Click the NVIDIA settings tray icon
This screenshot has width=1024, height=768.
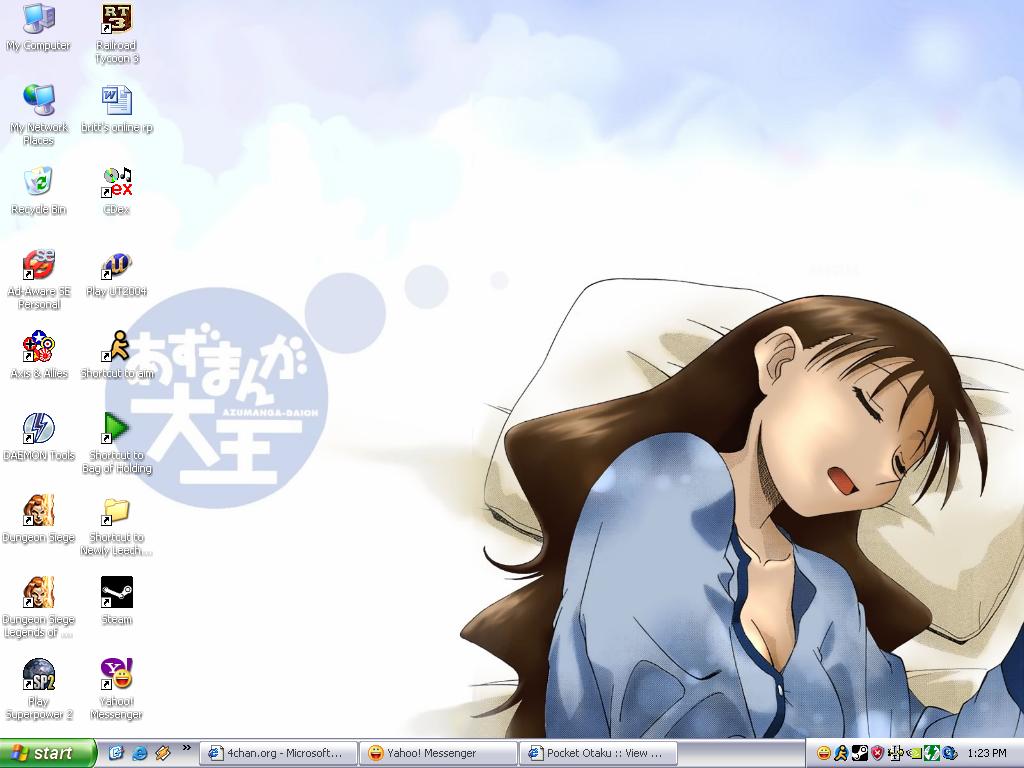point(914,753)
